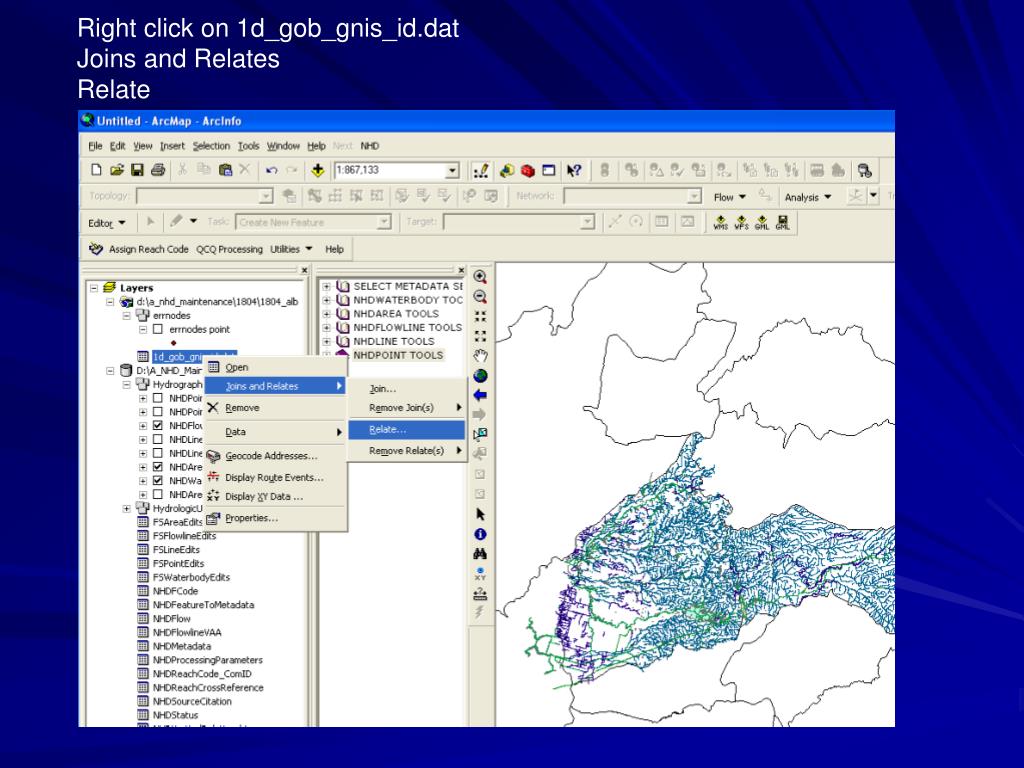Screen dimensions: 1024x768
Task: Activate the Identify tool
Action: [480, 534]
